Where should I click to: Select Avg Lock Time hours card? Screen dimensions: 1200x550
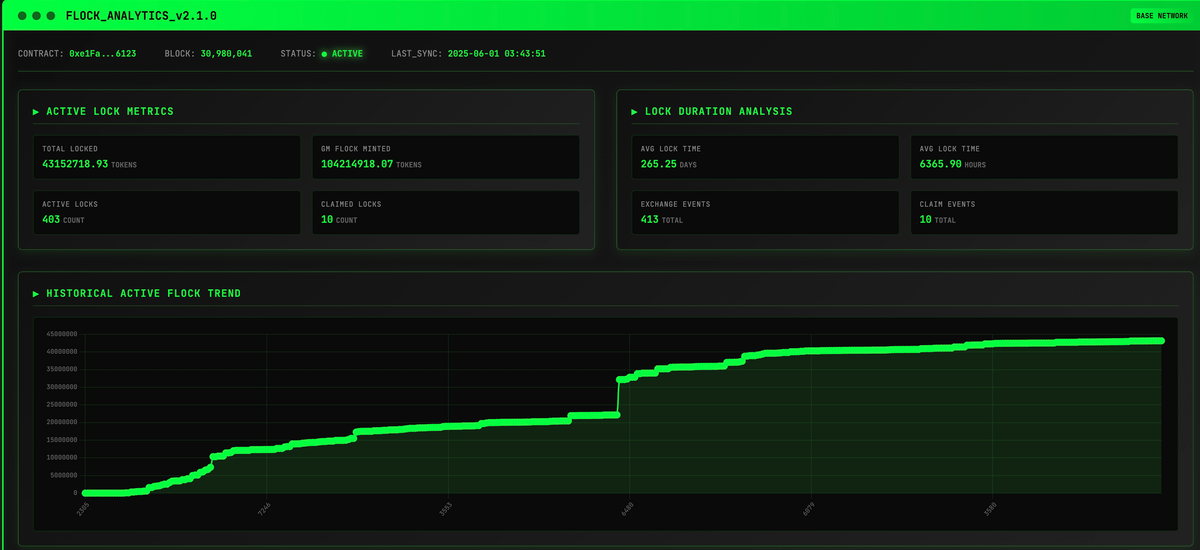[1044, 157]
